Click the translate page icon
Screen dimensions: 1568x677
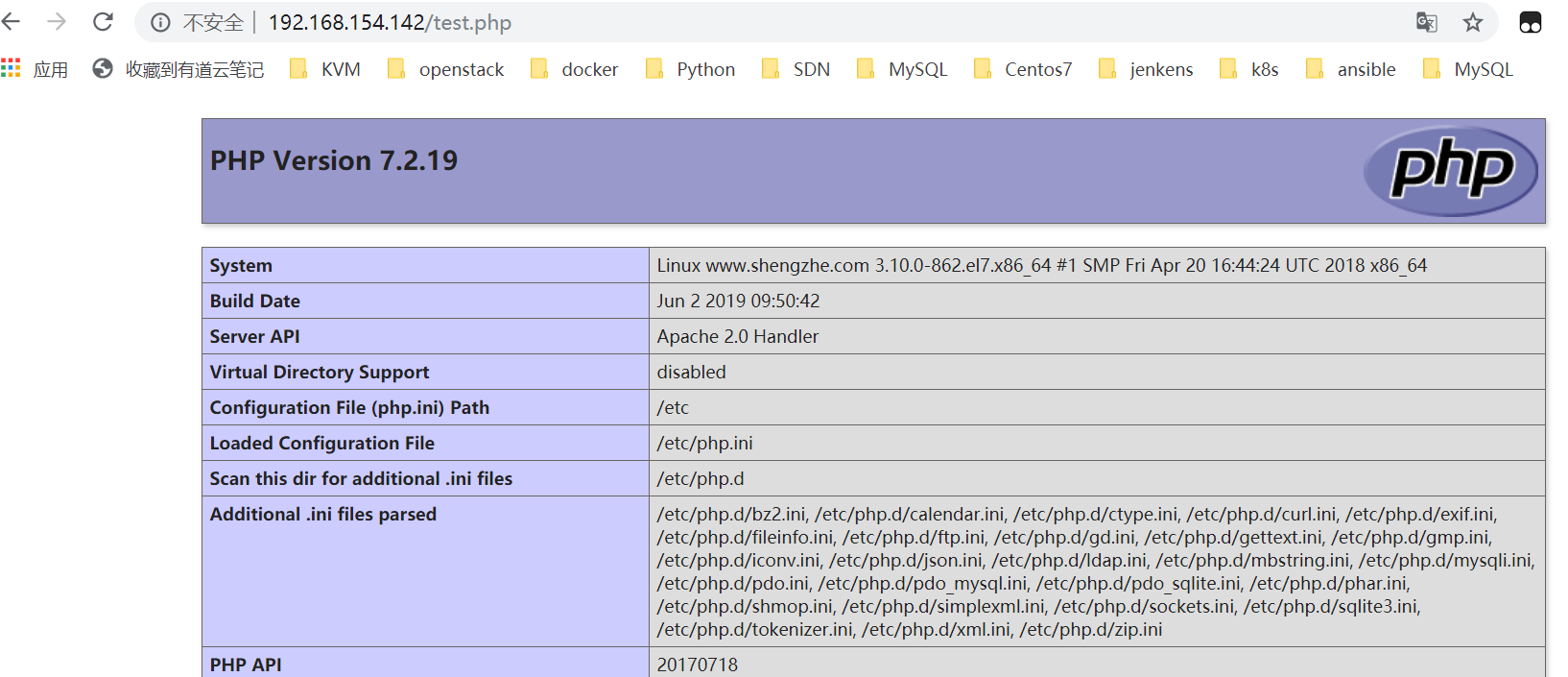click(1427, 22)
